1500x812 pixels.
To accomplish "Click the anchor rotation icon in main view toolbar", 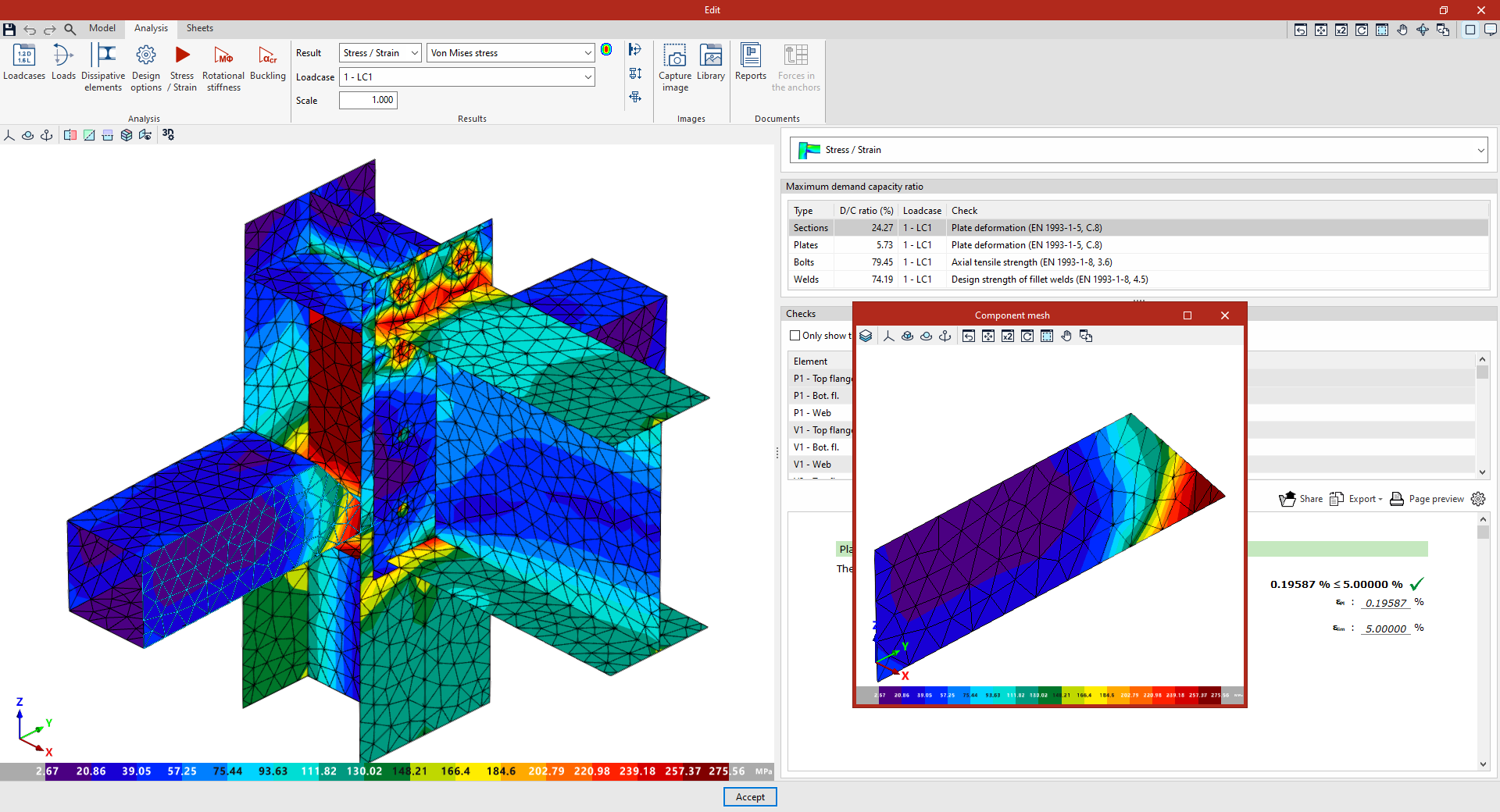I will pos(47,135).
